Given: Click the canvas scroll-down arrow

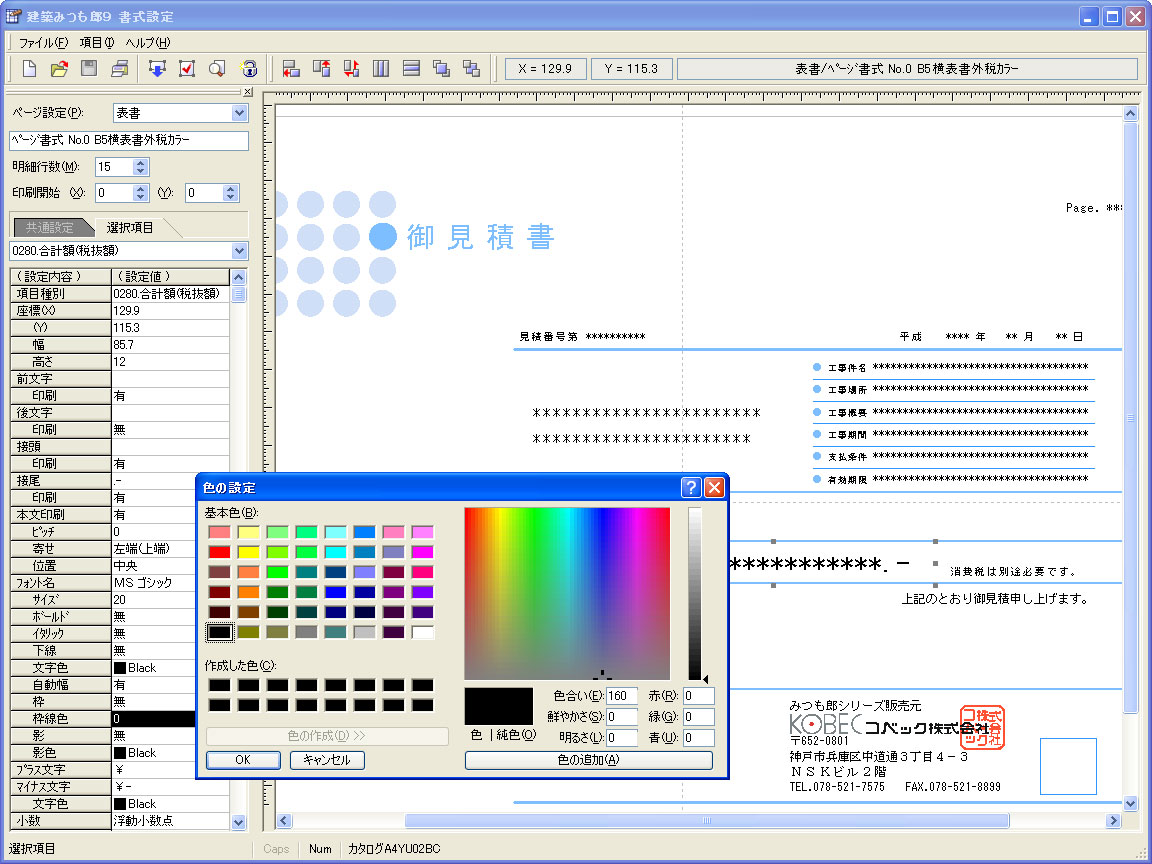Looking at the screenshot, I should (1130, 803).
